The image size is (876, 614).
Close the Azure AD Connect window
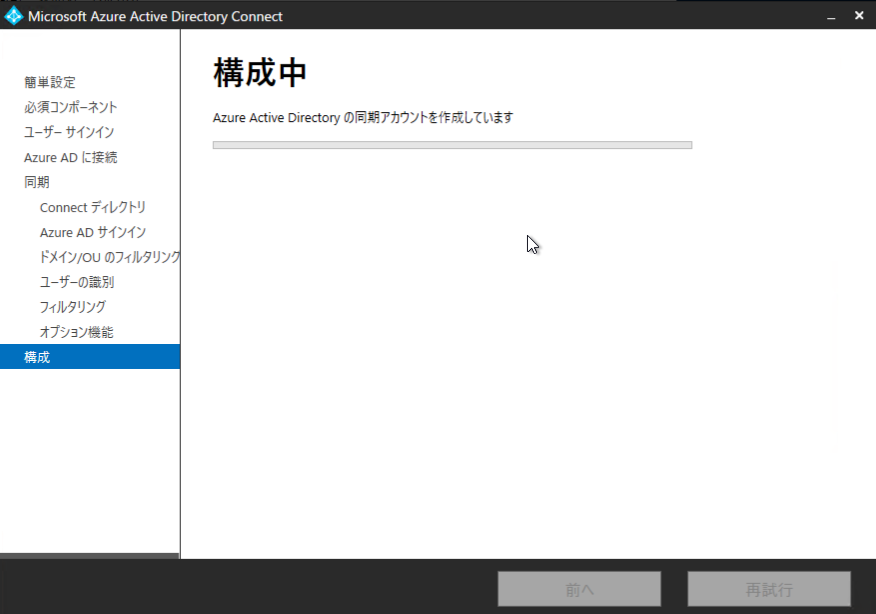(859, 16)
